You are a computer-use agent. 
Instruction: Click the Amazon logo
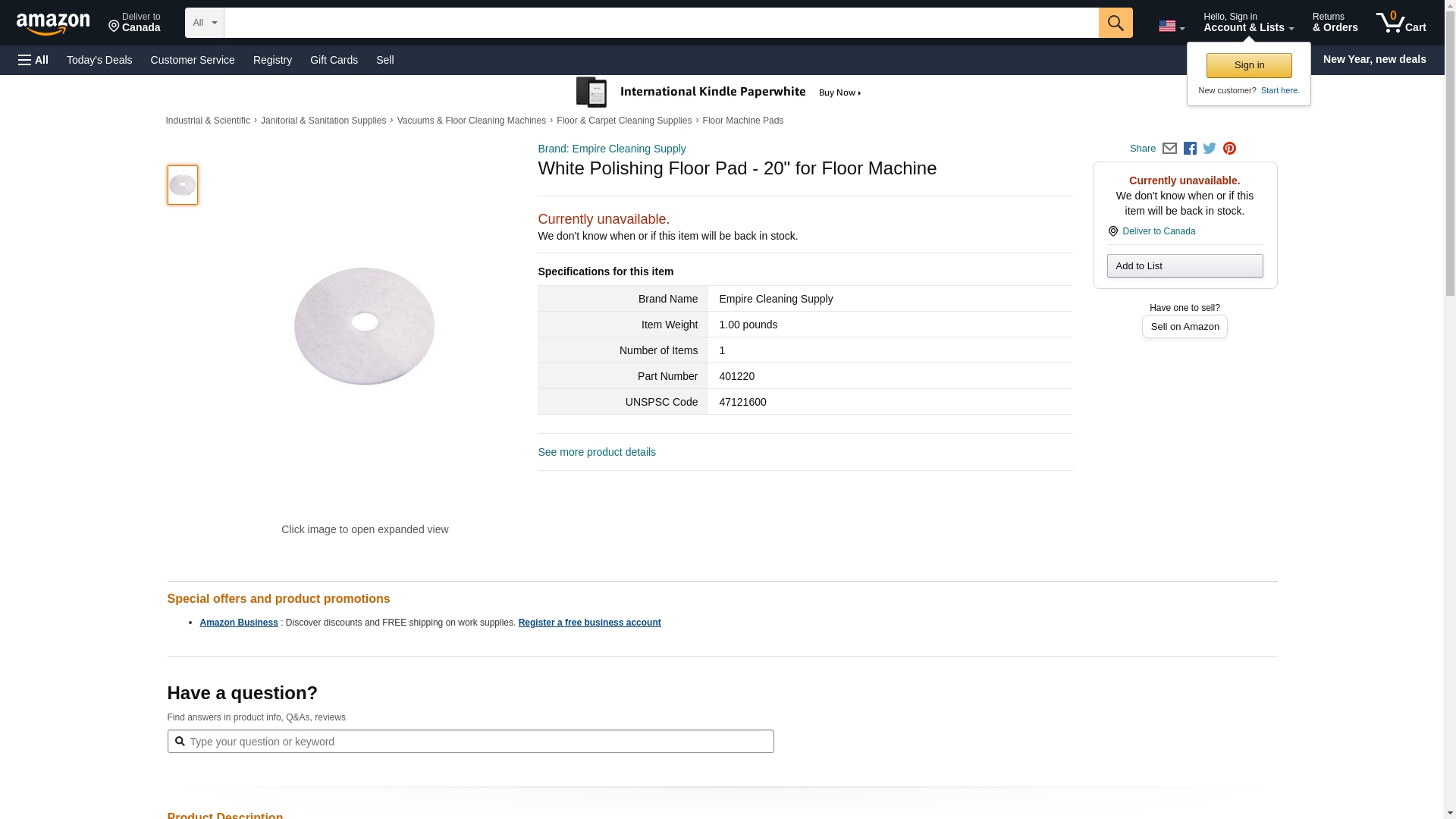tap(53, 24)
